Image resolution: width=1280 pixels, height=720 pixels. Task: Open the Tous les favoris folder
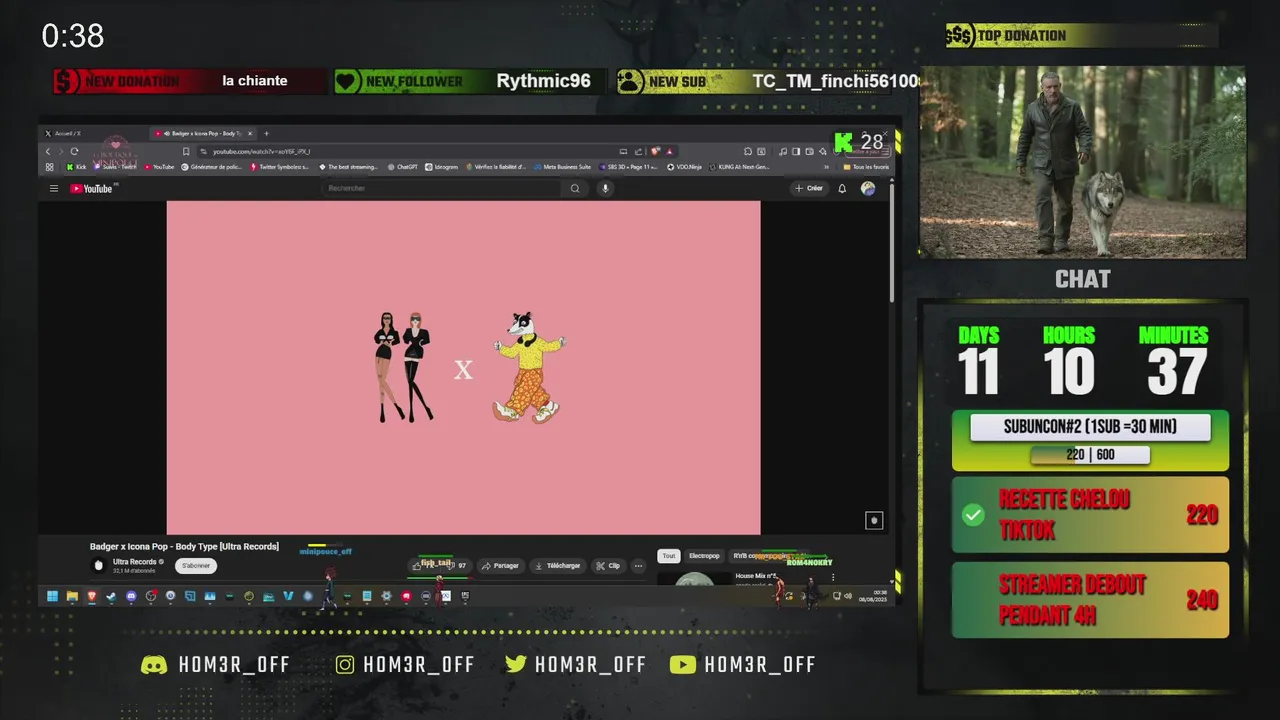(866, 167)
